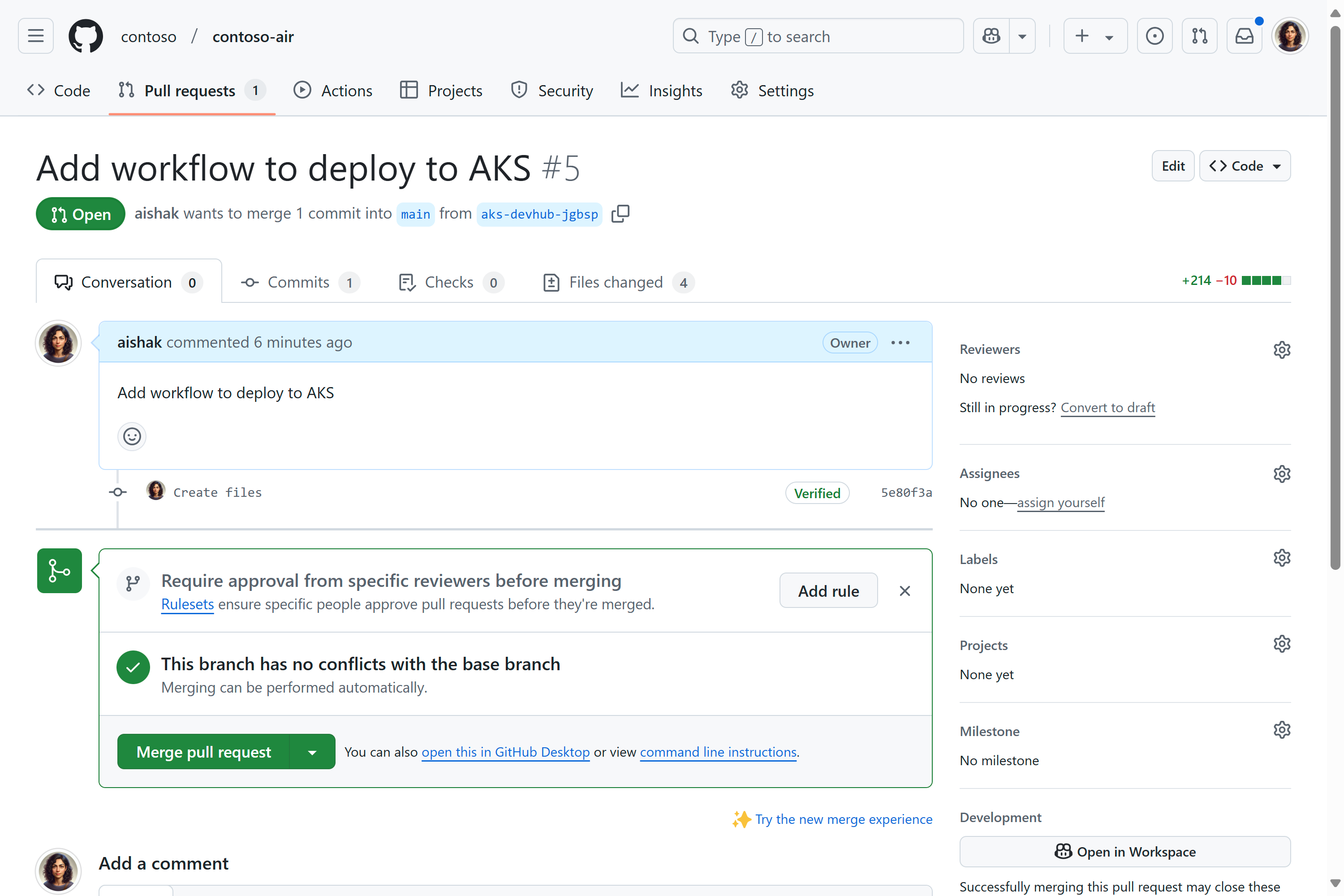
Task: Open Reviewers gear settings
Action: coord(1282,350)
